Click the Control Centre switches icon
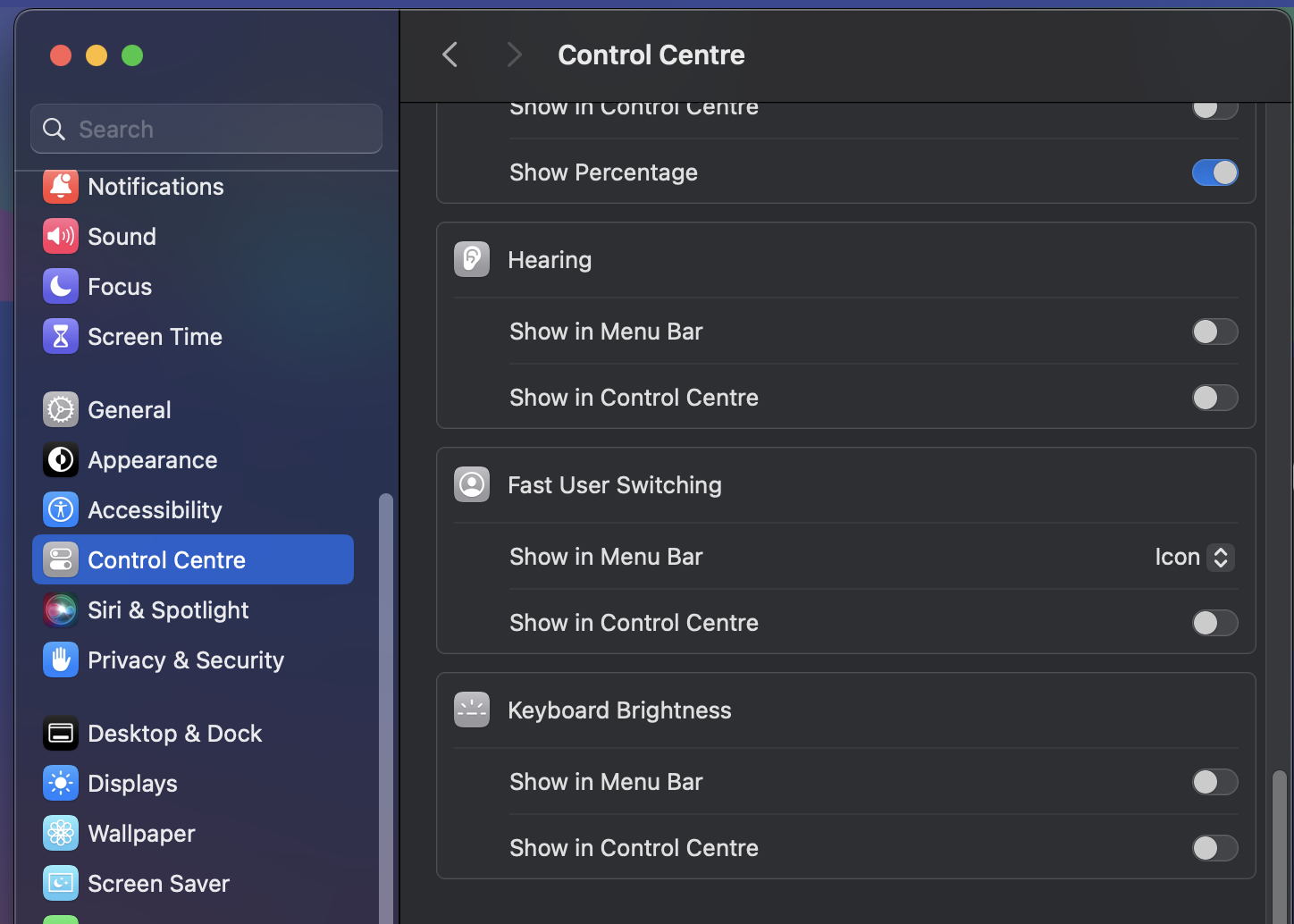Viewport: 1294px width, 924px height. coord(61,560)
